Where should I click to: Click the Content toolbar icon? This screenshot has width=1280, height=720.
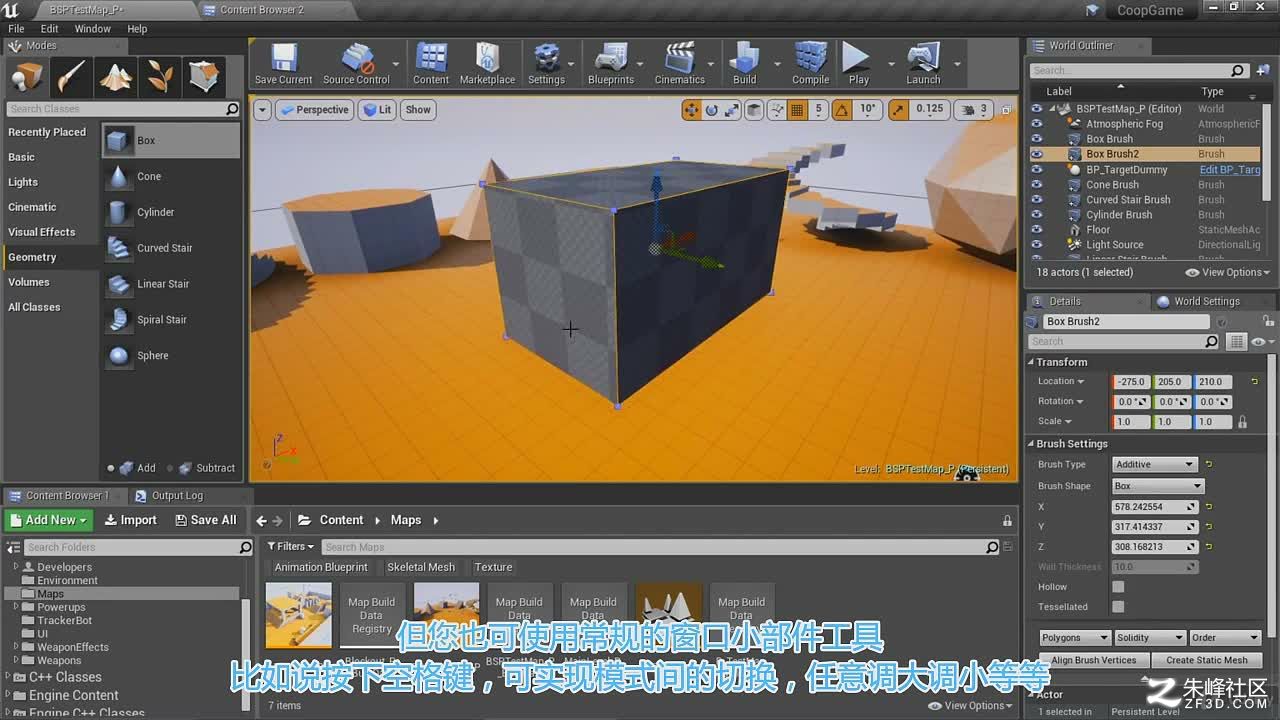point(431,64)
